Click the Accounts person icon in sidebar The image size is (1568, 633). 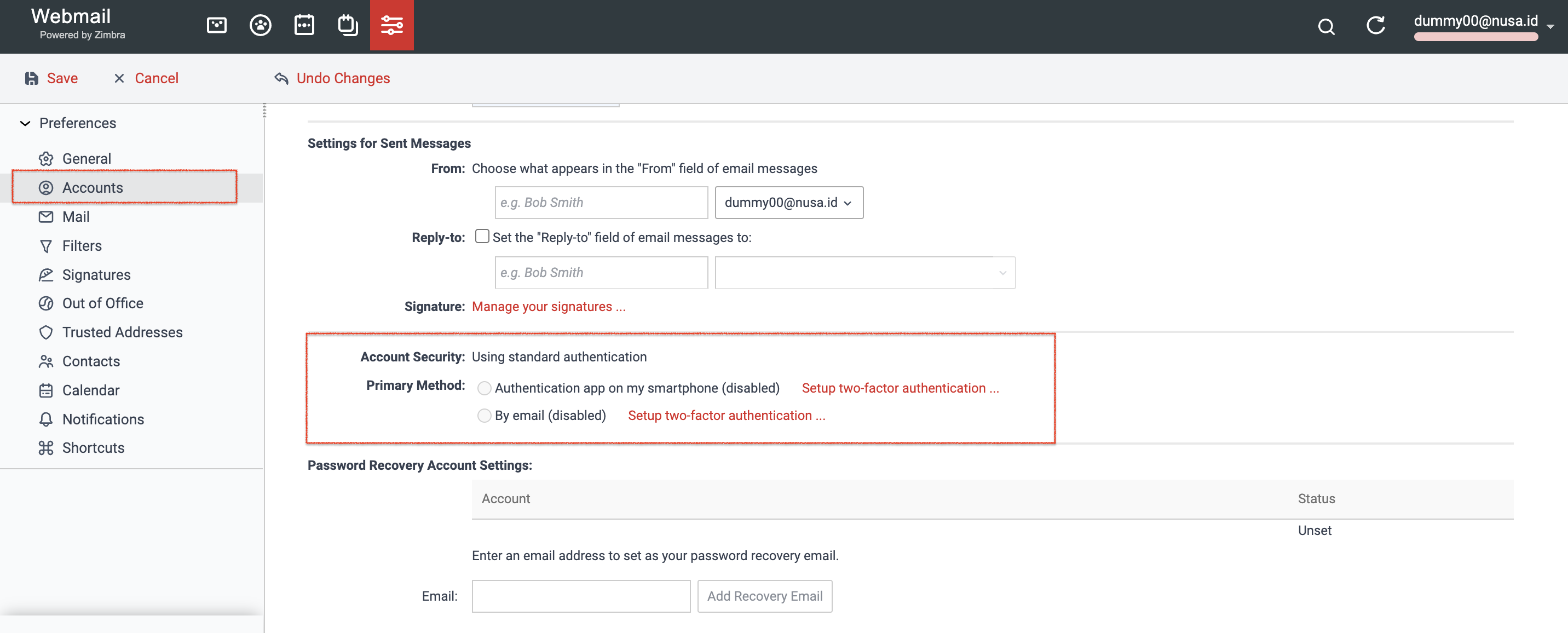pos(45,187)
